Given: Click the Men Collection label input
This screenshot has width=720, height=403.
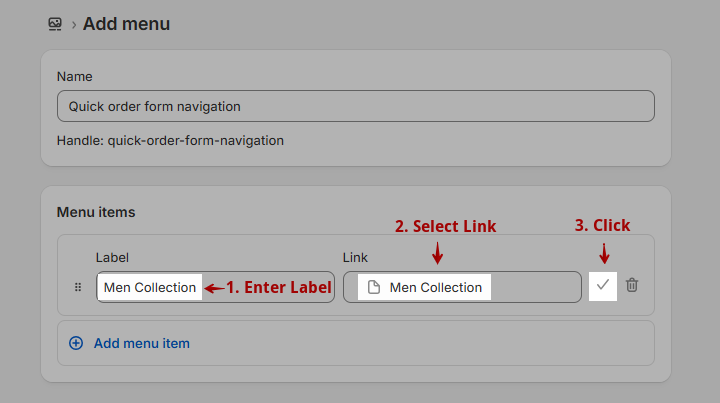Looking at the screenshot, I should [x=215, y=287].
